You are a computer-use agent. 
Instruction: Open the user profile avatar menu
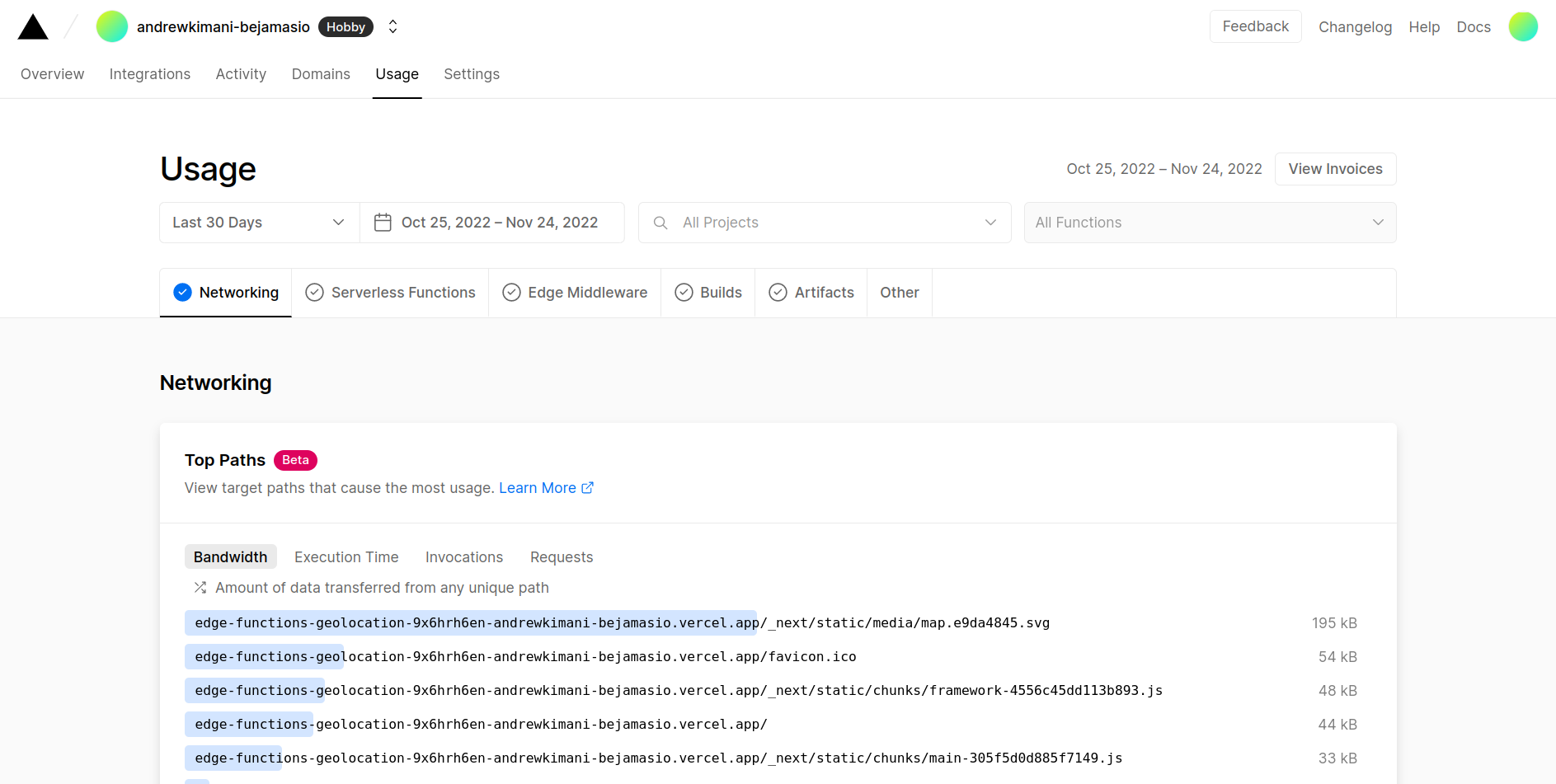tap(1523, 26)
